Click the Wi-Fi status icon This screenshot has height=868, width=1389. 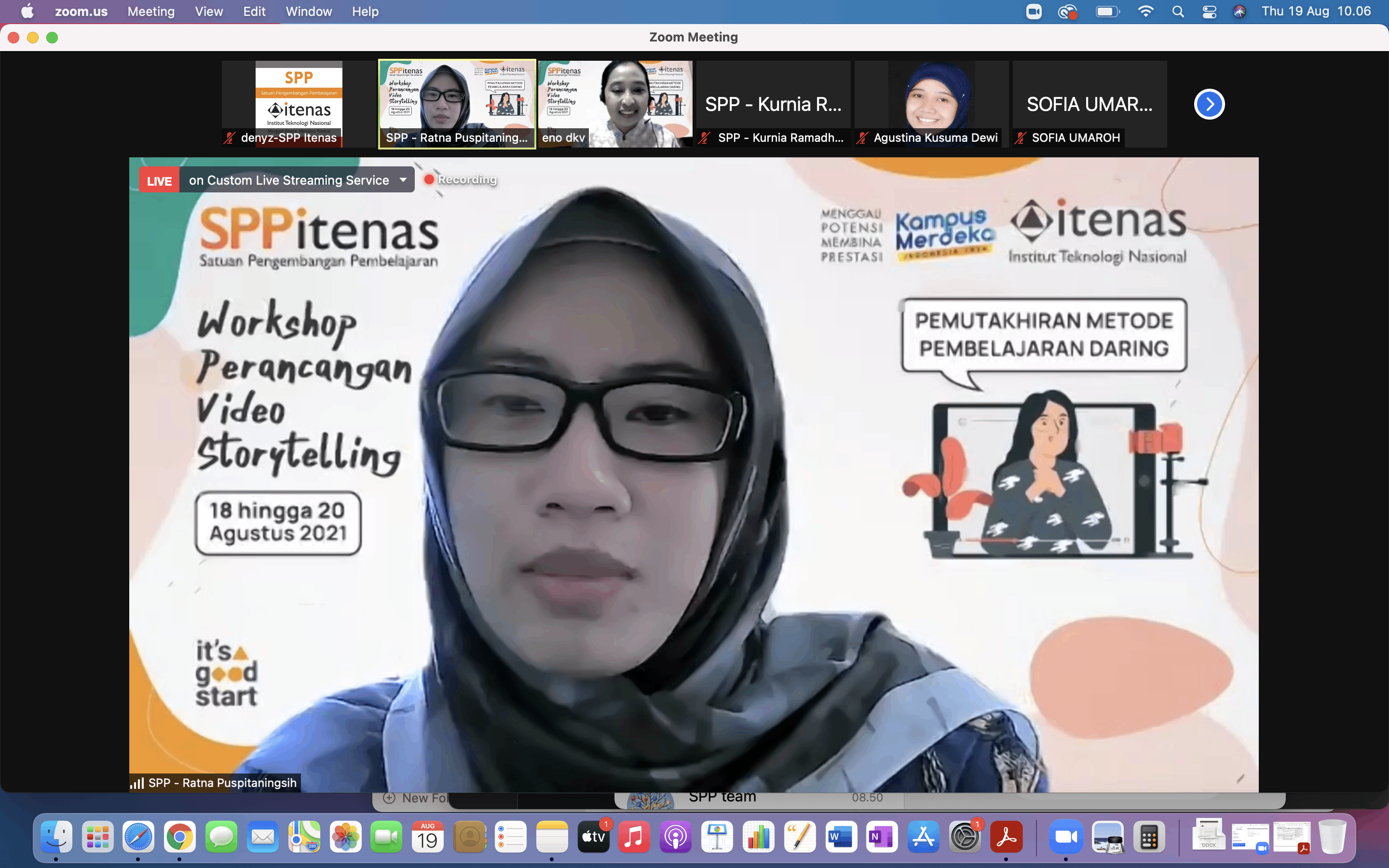pos(1145,12)
